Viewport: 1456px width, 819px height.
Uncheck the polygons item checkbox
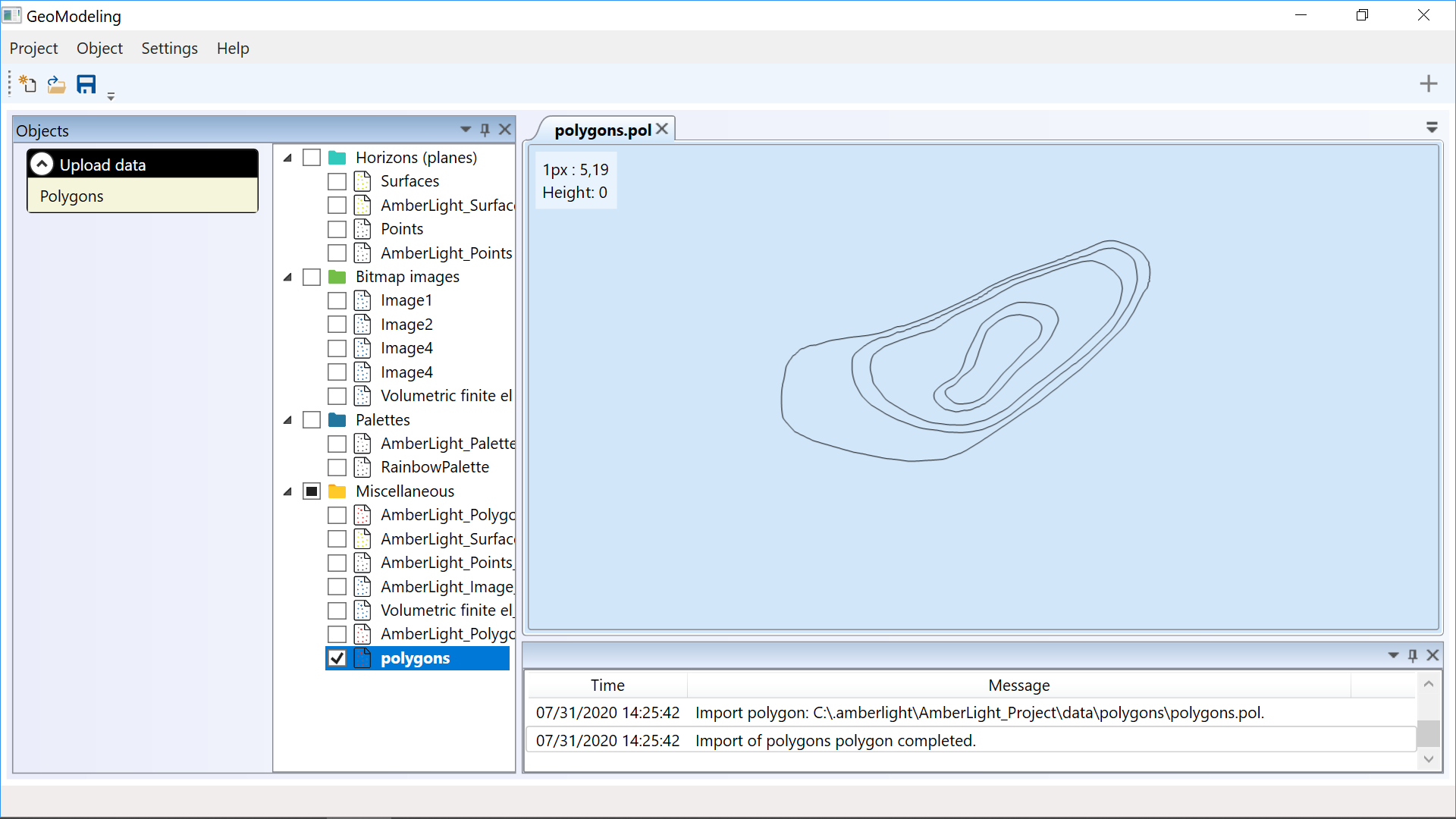click(x=337, y=658)
